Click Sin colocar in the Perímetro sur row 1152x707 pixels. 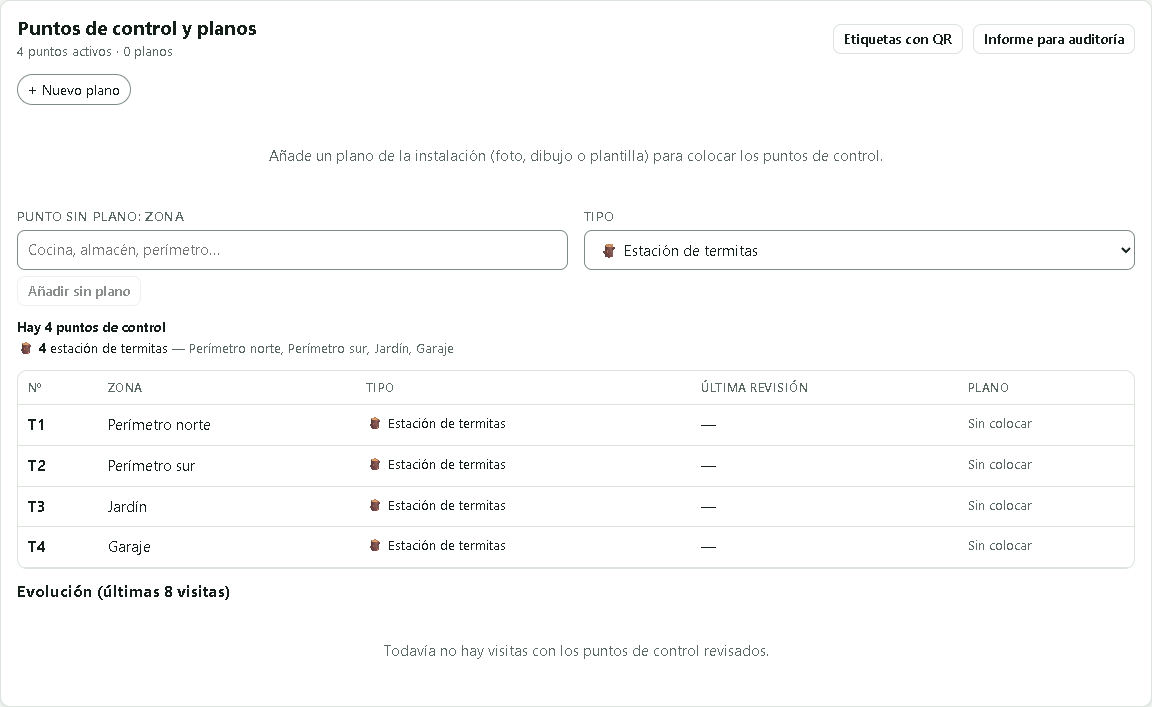tap(999, 464)
